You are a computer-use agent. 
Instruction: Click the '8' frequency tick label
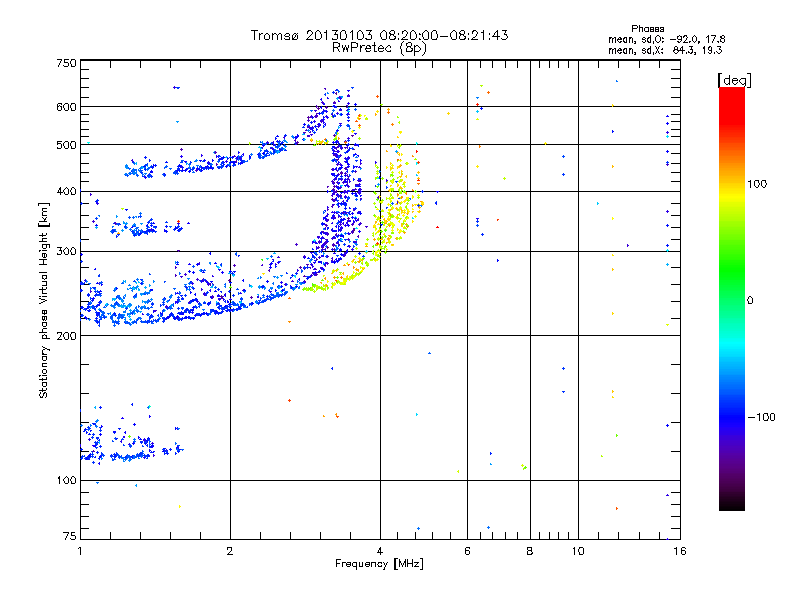[530, 551]
